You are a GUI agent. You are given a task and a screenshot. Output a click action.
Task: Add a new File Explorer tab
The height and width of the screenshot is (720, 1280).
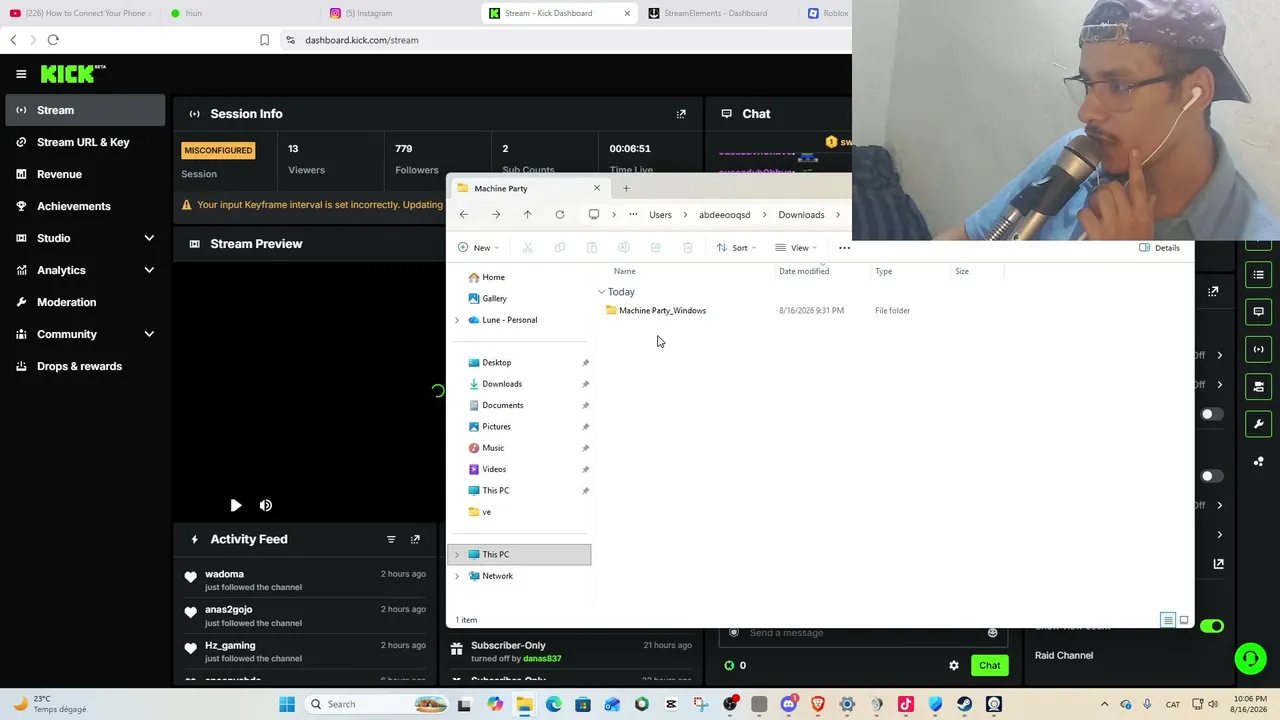point(626,188)
